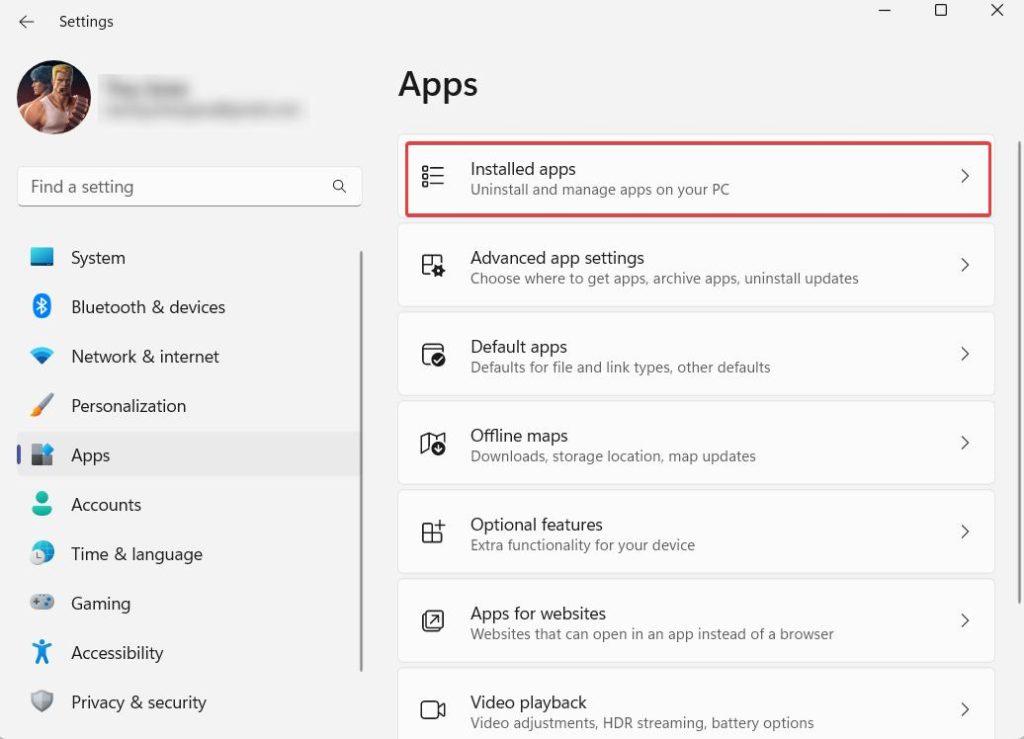This screenshot has height=739, width=1024.
Task: Select Accounts in the sidebar
Action: (x=106, y=505)
